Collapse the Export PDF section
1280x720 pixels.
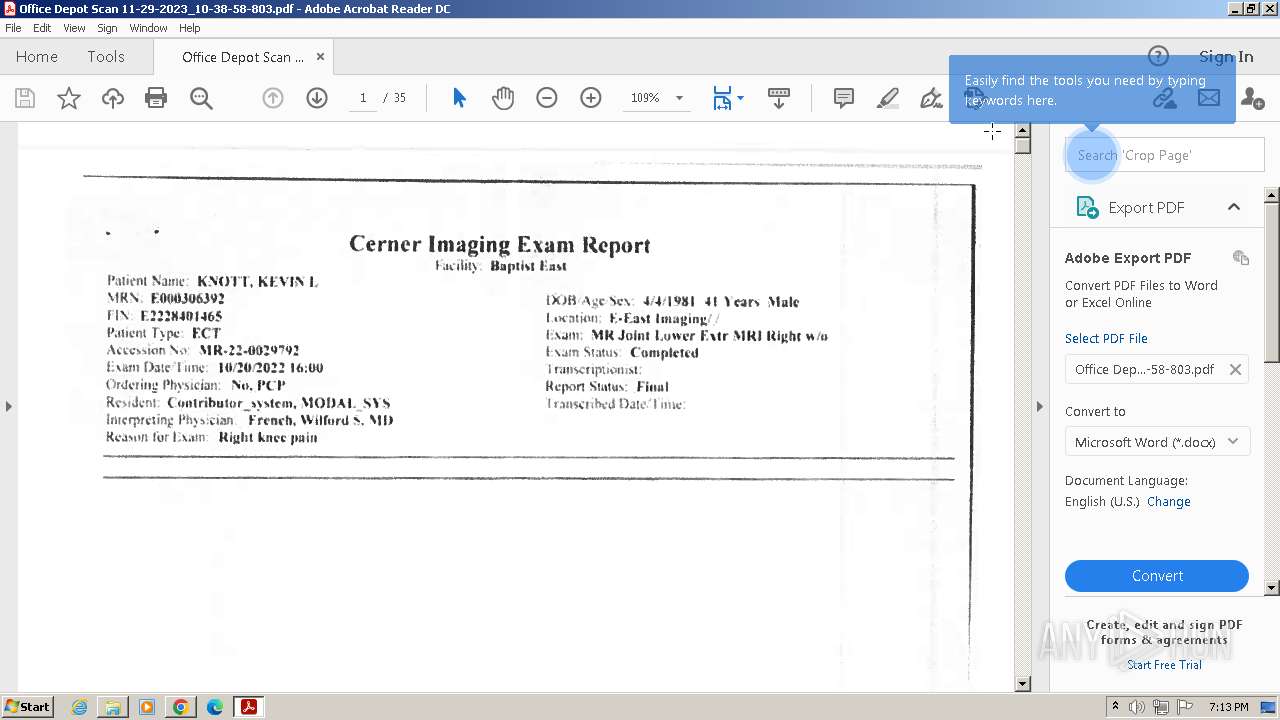coord(1234,207)
